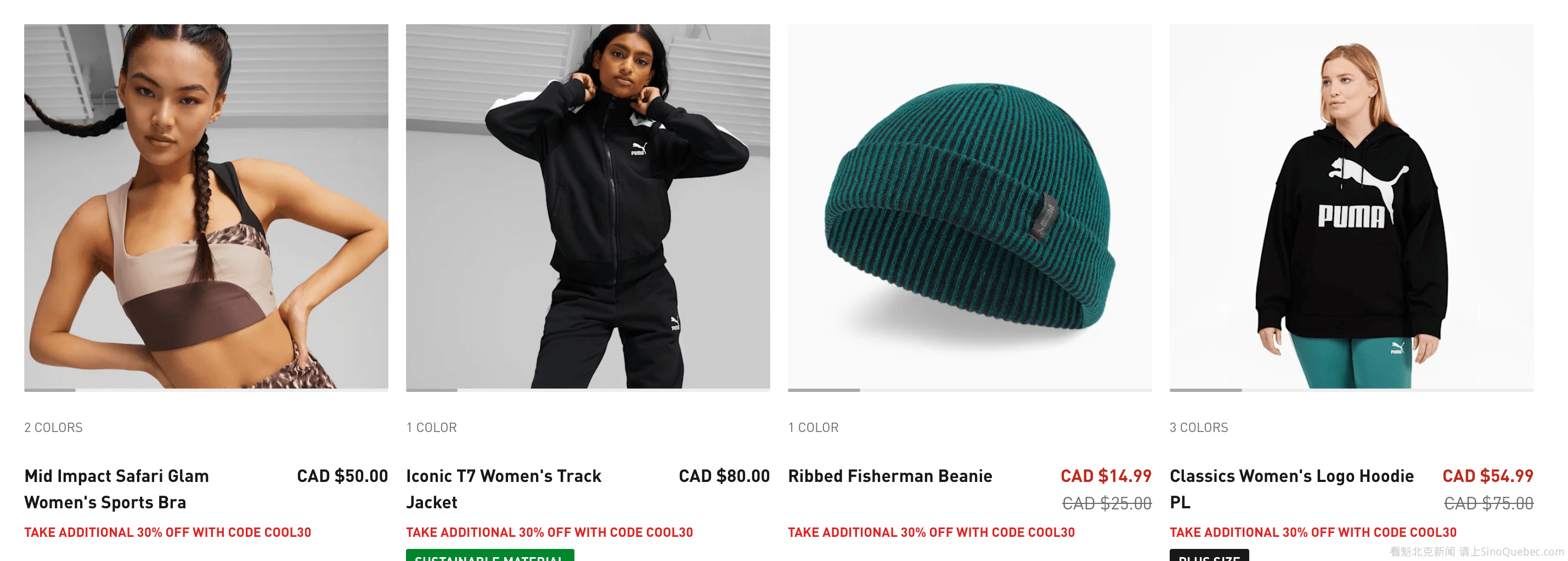Open the Iconic T7 Track Jacket photo
Image resolution: width=1568 pixels, height=561 pixels.
588,206
